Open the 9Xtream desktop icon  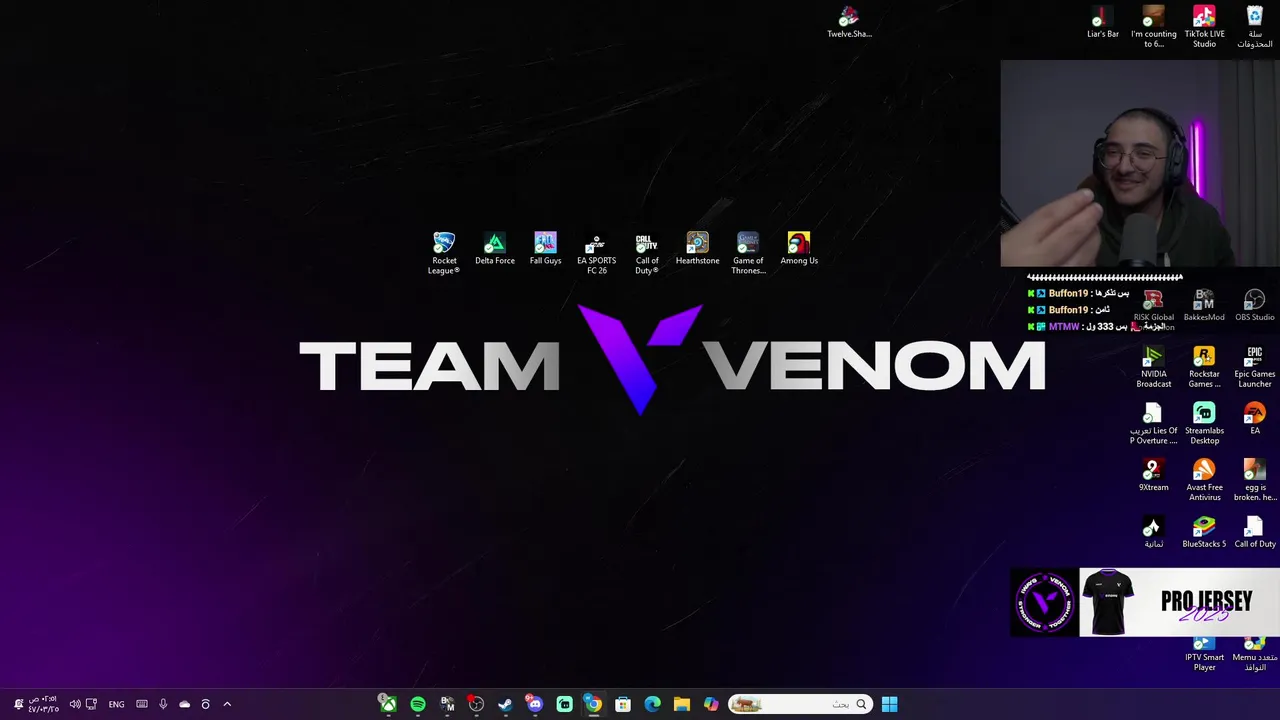tap(1154, 475)
